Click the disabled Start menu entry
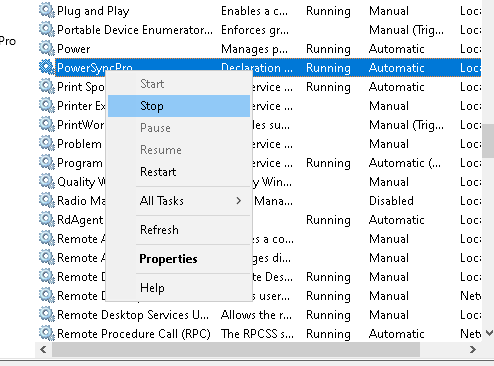The image size is (494, 366). [x=179, y=84]
